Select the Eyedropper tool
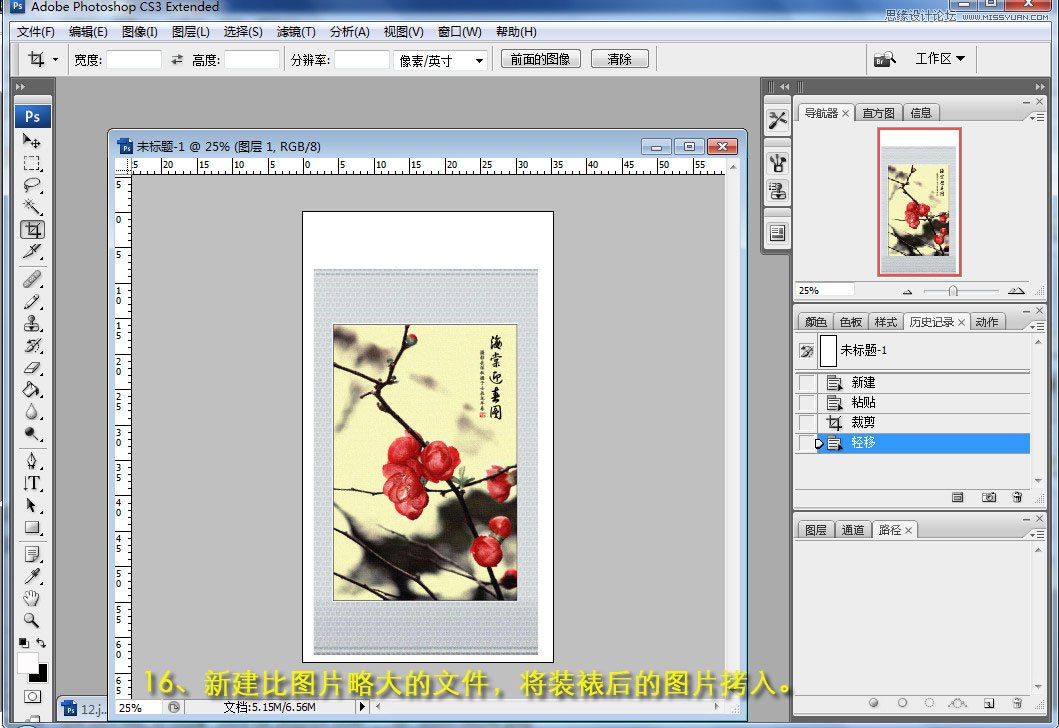 click(32, 576)
